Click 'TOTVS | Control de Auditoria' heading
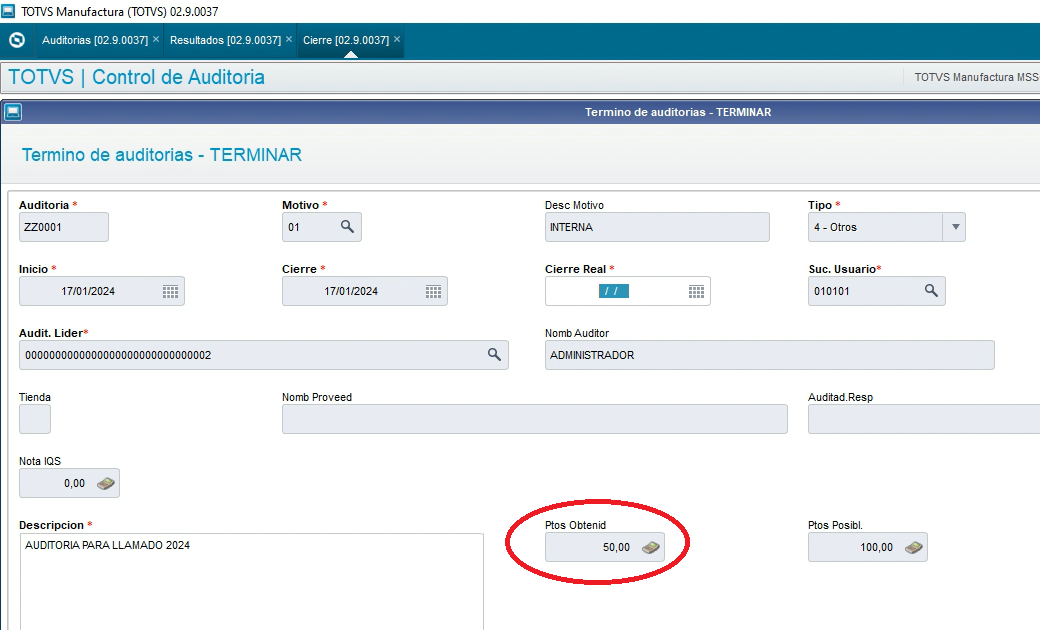 click(136, 77)
